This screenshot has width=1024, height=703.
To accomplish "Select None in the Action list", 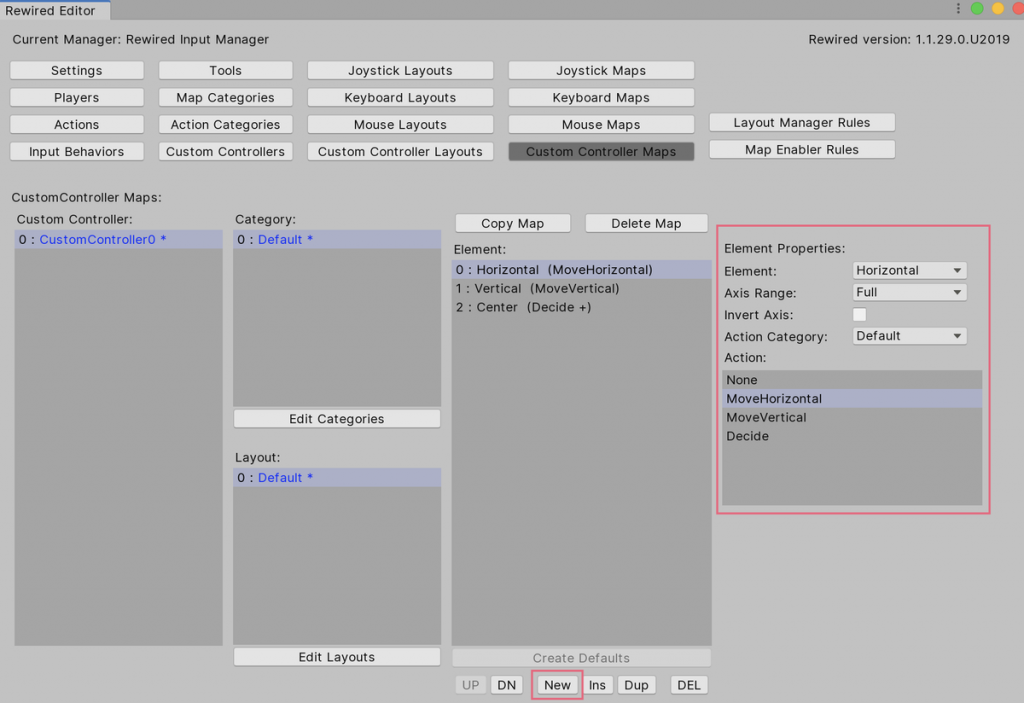I will click(852, 380).
